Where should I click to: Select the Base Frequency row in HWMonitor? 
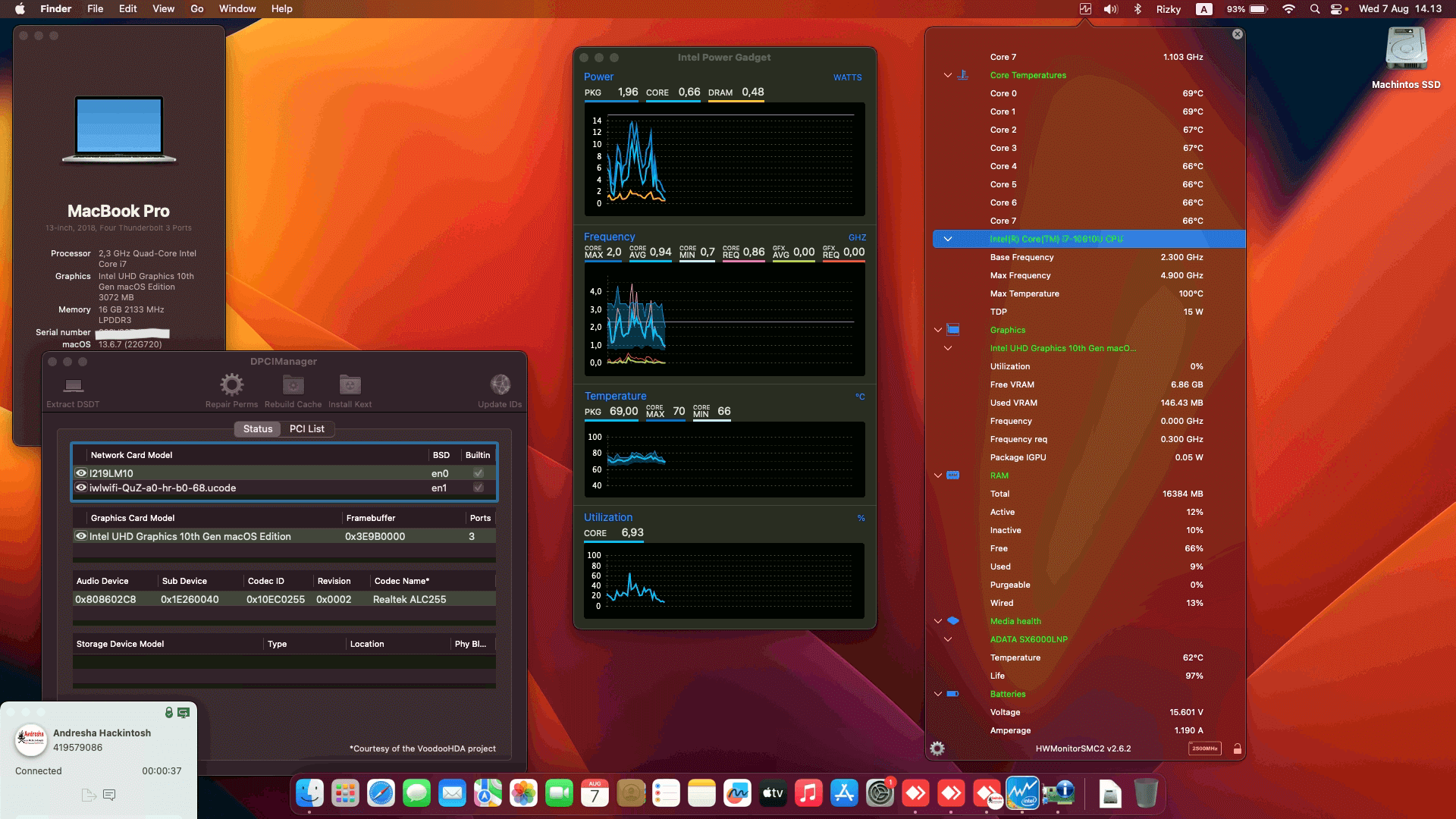click(1089, 257)
